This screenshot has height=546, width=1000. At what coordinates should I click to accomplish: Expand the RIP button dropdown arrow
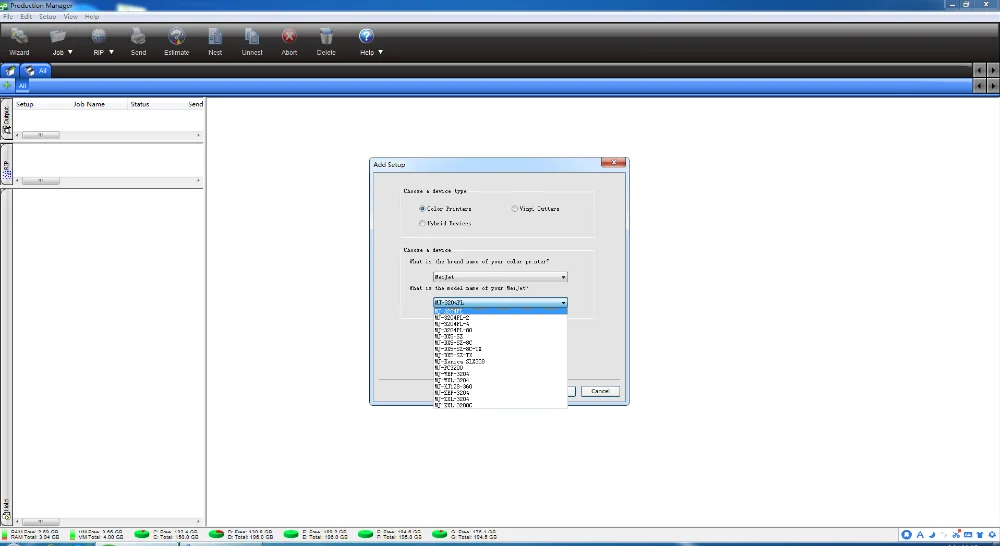click(111, 52)
